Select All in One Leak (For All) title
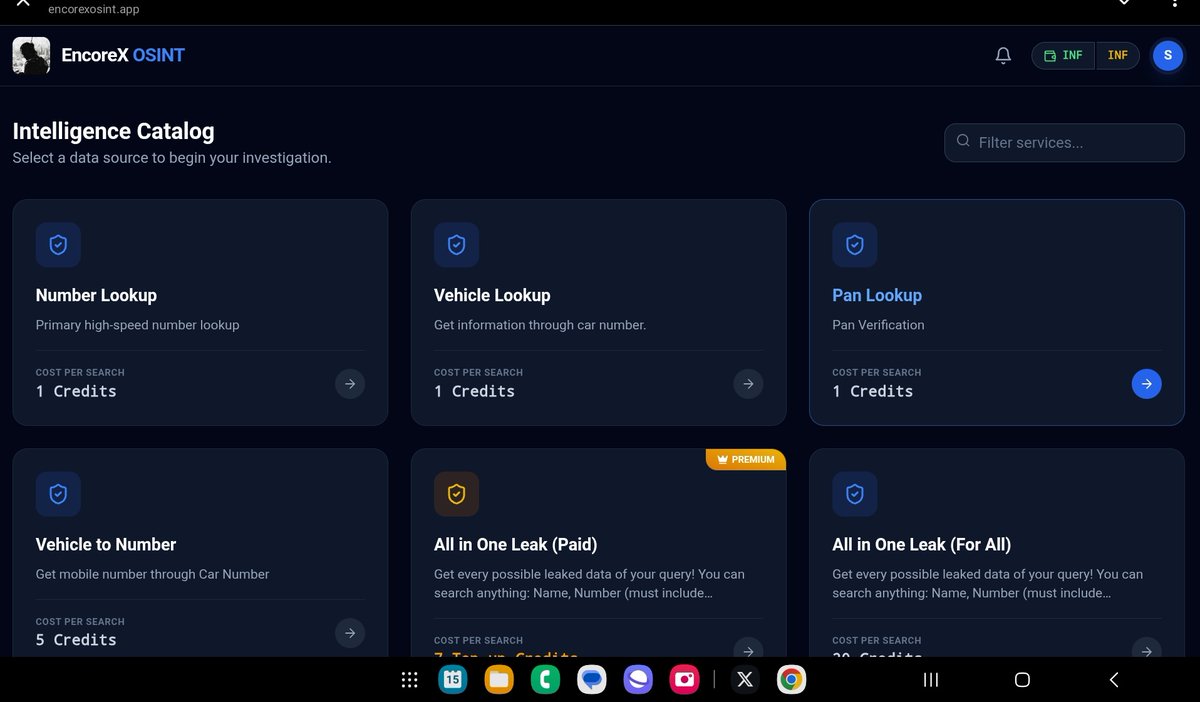 921,544
